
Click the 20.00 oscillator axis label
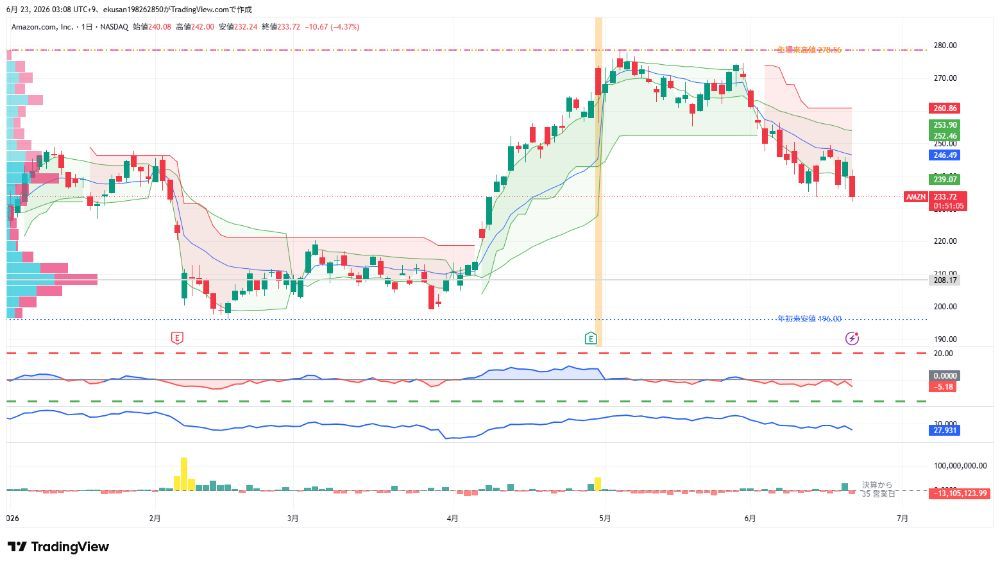[943, 354]
